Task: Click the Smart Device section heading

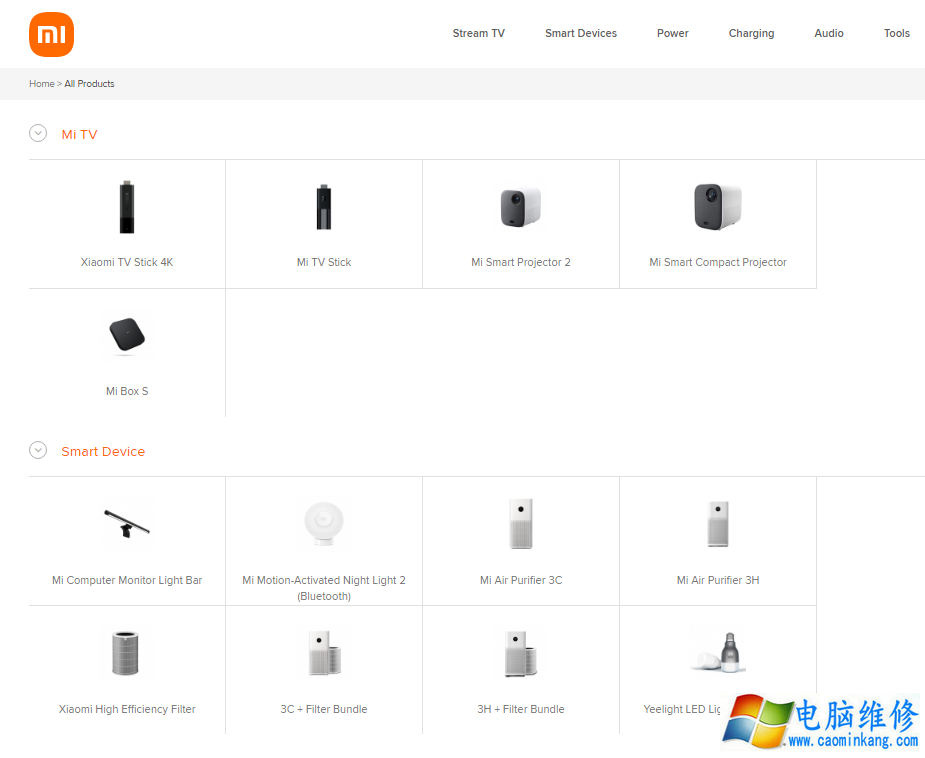Action: (103, 452)
